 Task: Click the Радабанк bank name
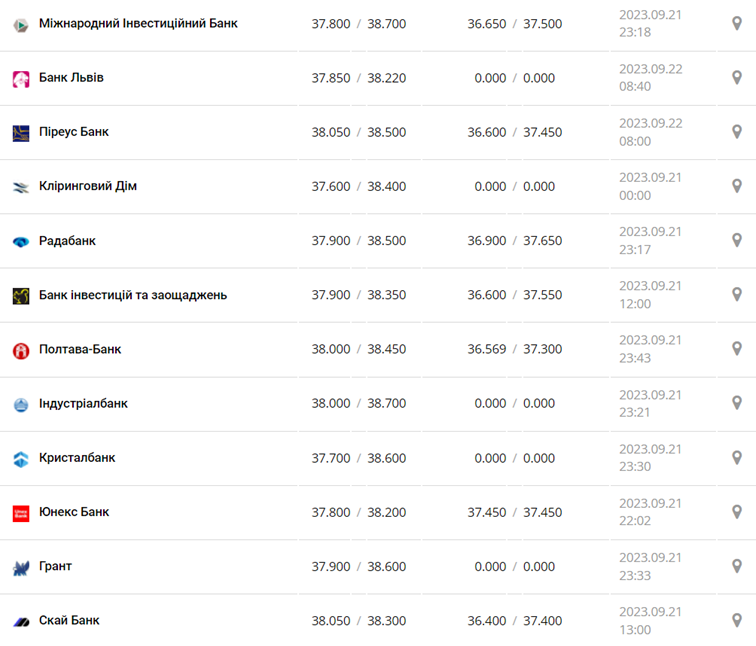point(67,241)
